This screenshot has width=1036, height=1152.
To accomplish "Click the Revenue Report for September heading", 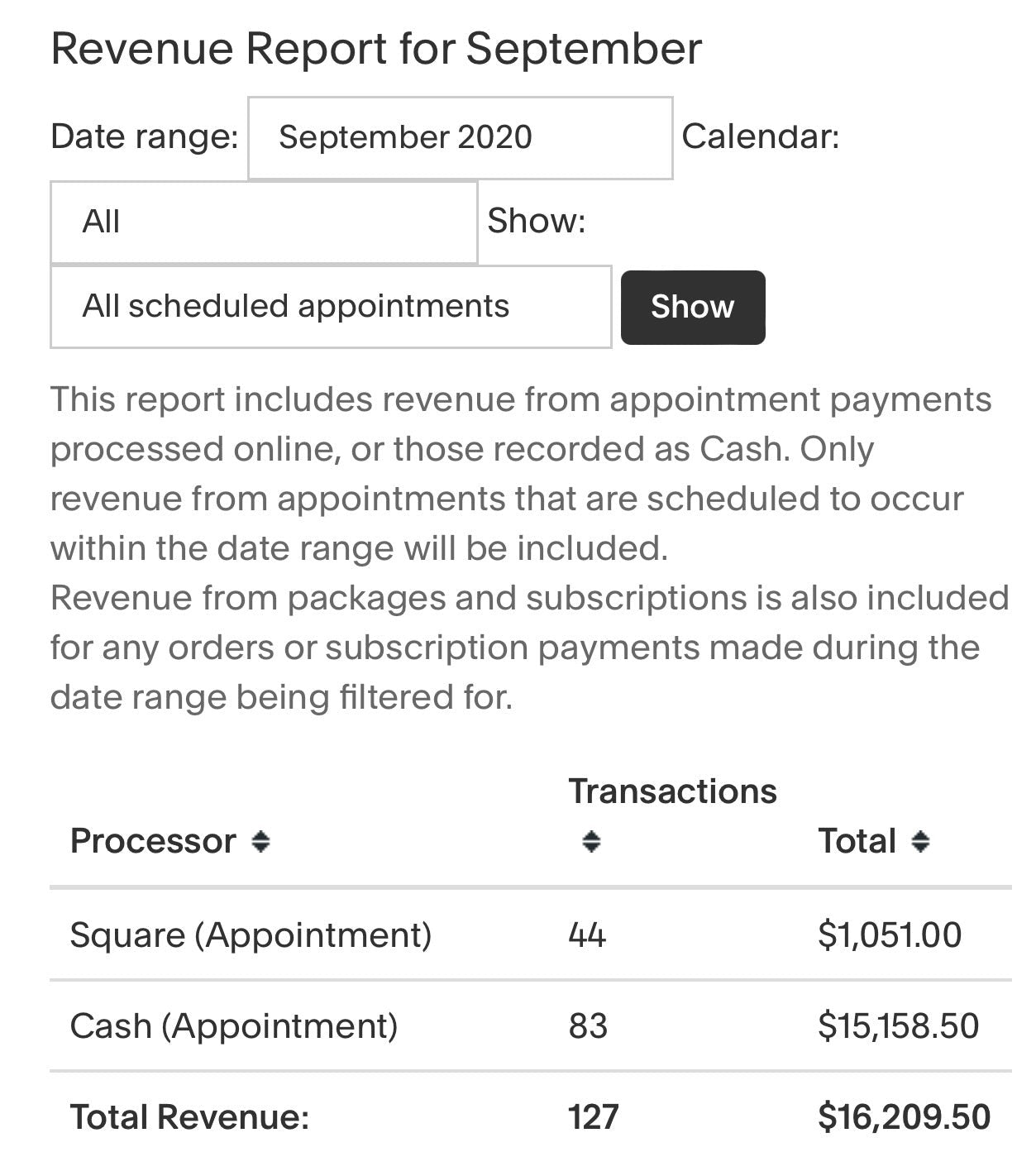I will [x=376, y=49].
